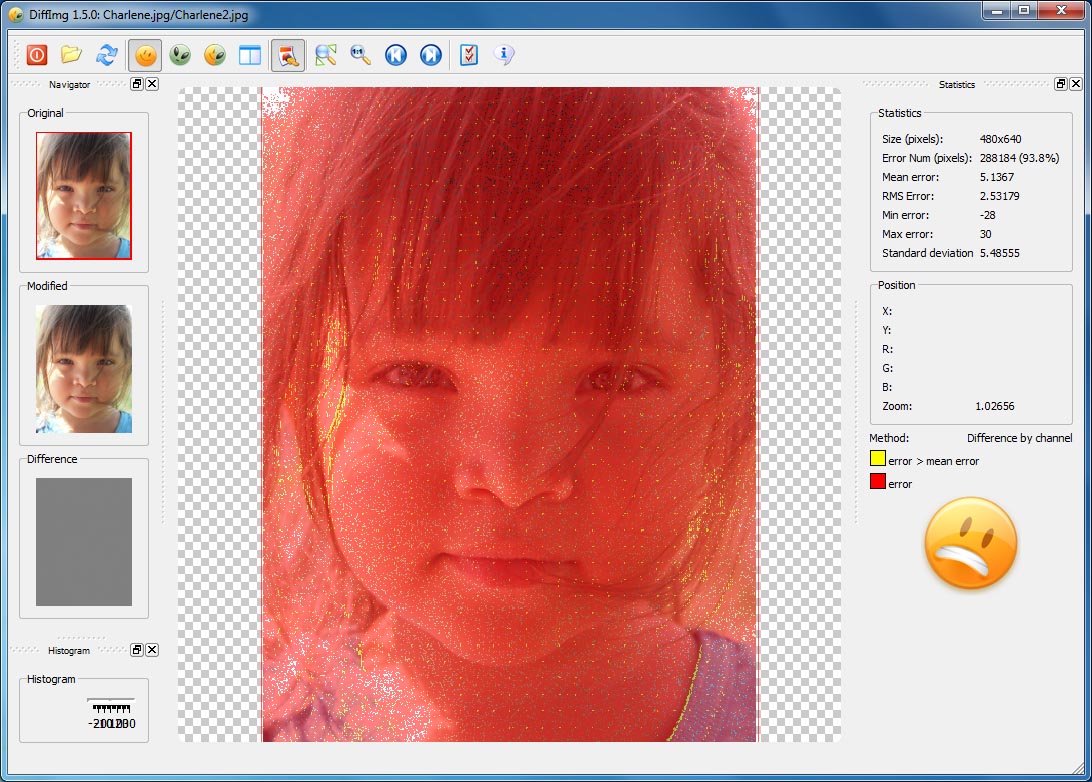
Task: Open preferences checklist icon
Action: click(469, 55)
